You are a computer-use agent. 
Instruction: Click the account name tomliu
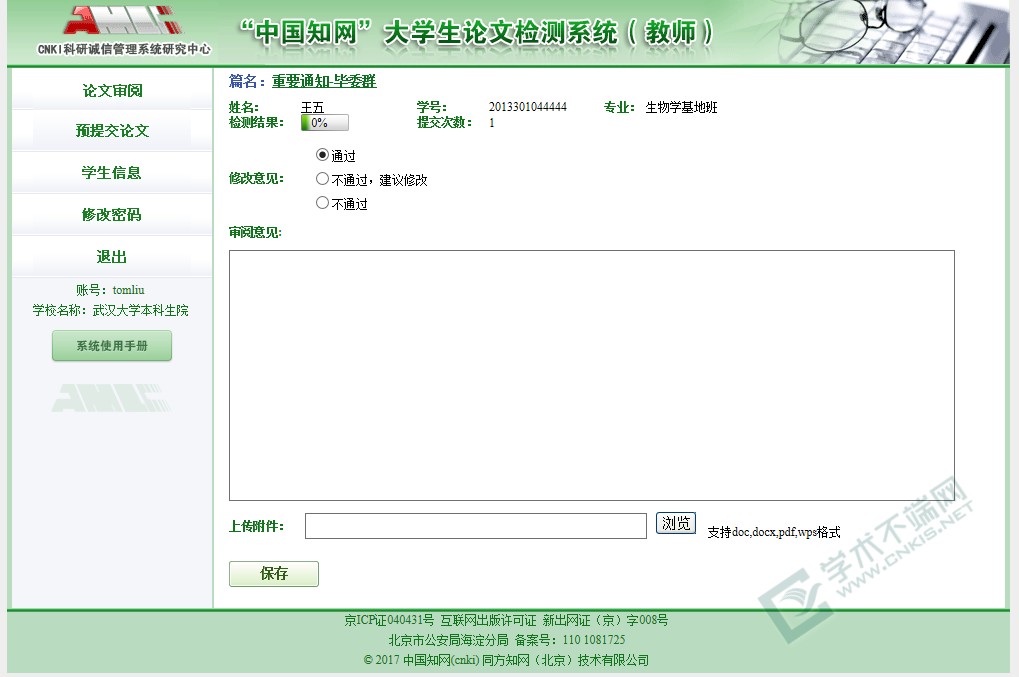pos(129,290)
